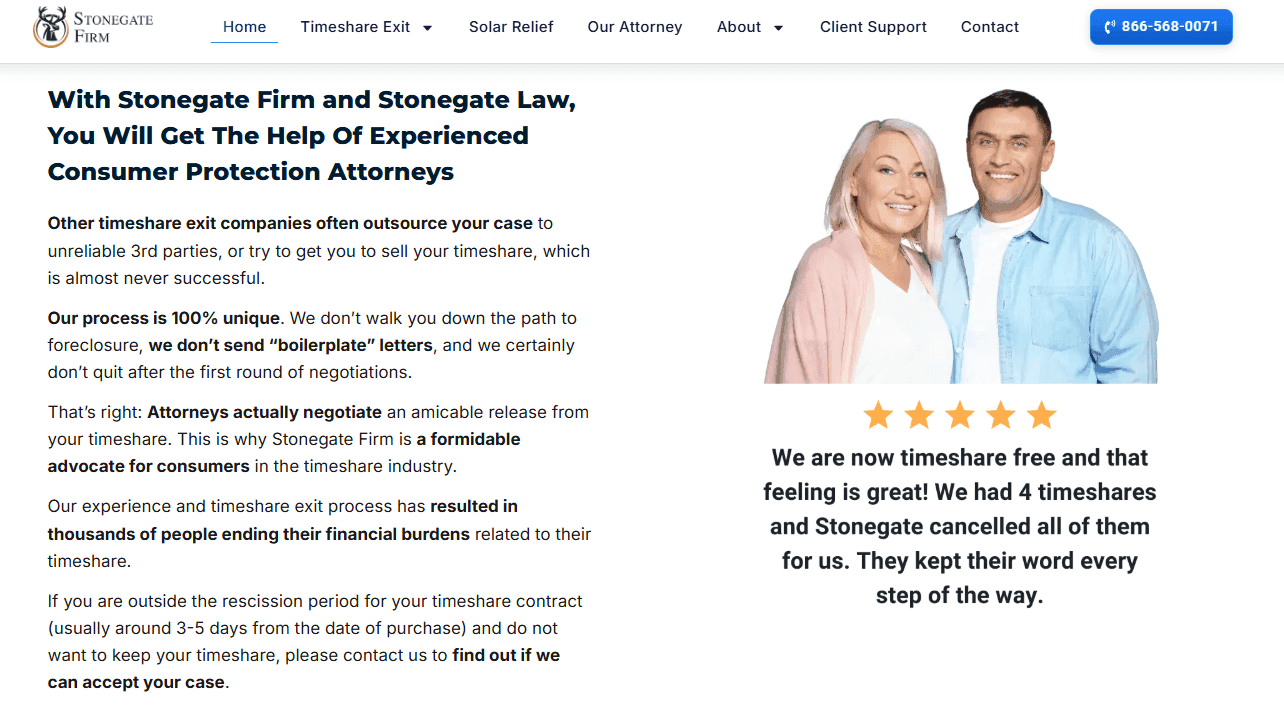Click the third orange rating star
1284x705 pixels.
click(x=960, y=414)
